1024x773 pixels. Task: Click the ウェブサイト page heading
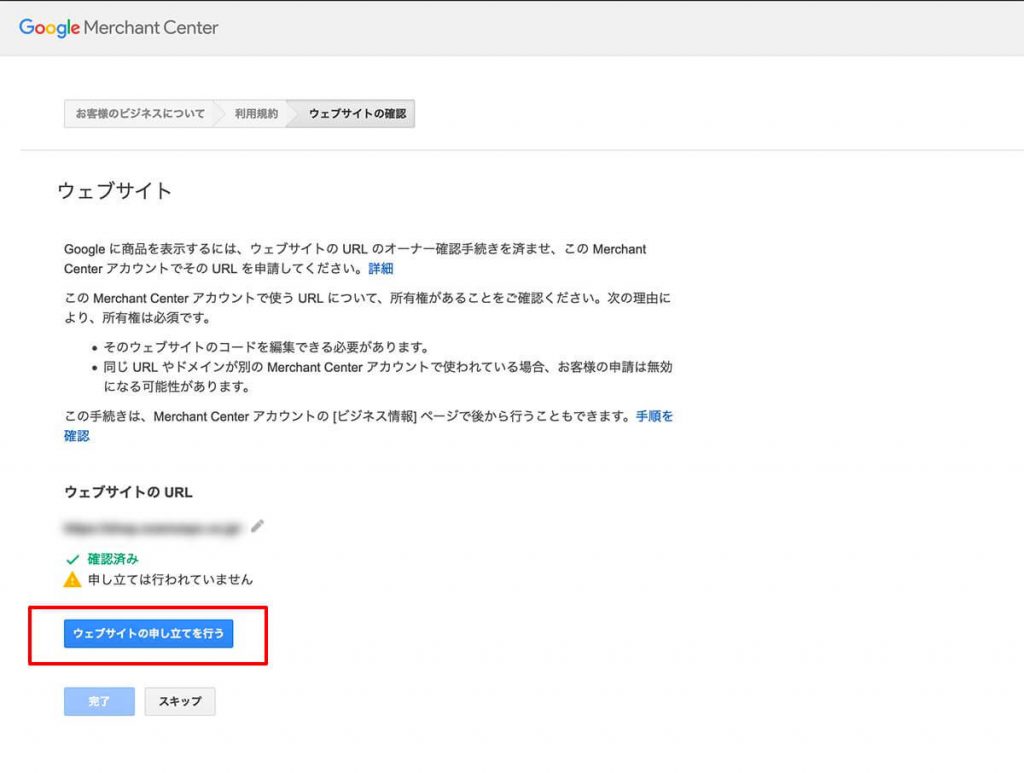(x=114, y=191)
